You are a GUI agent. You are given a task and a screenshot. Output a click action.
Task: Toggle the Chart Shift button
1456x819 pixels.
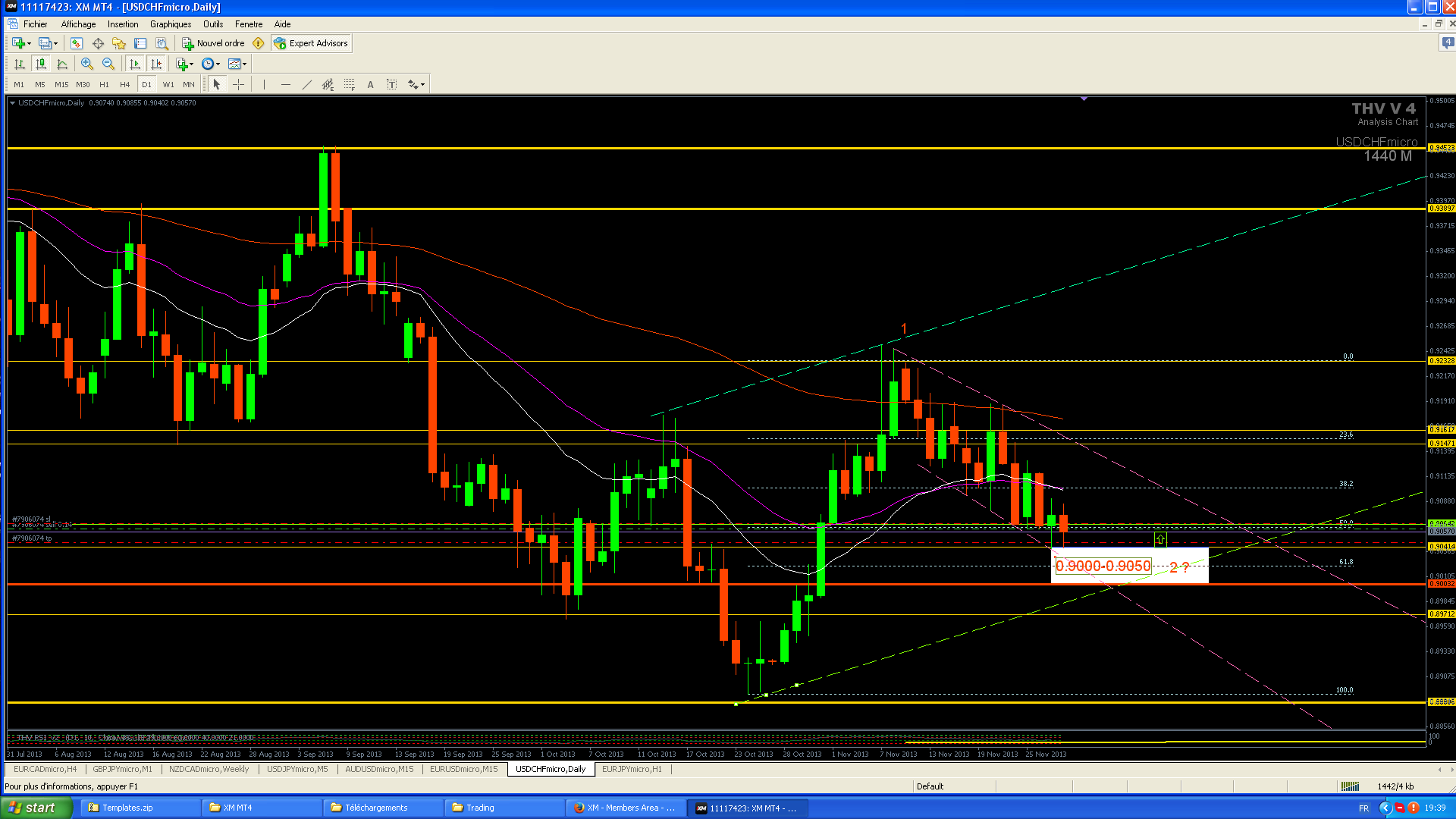click(156, 64)
